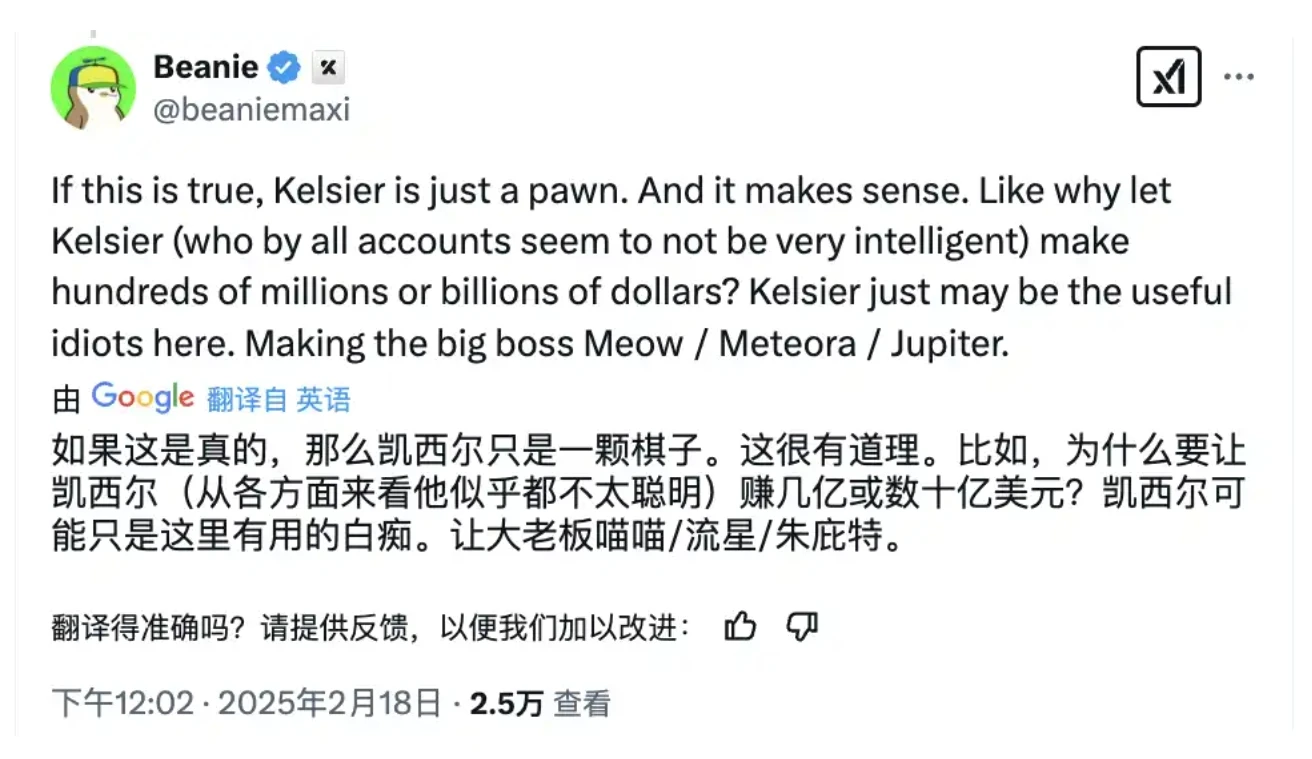This screenshot has height=759, width=1312.
Task: Click the 2.5万 查看 view count
Action: point(540,704)
